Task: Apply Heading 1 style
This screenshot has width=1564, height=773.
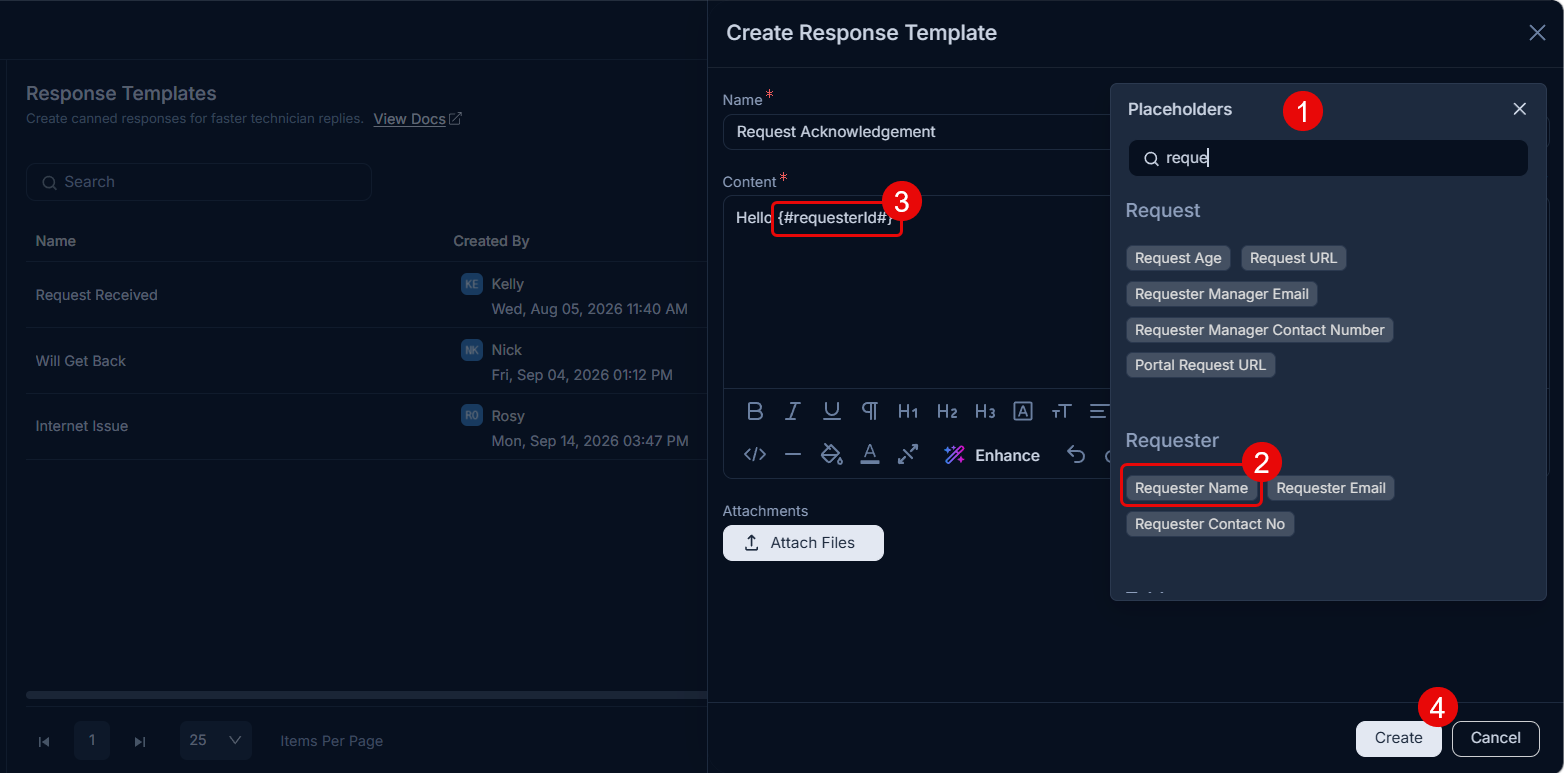Action: click(x=908, y=411)
